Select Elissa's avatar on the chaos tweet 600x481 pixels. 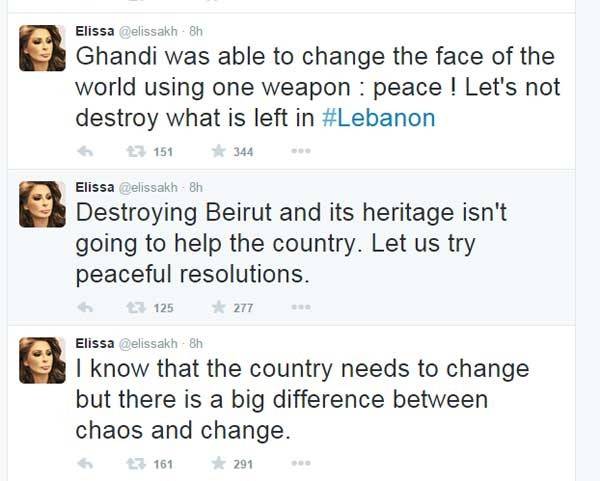[42, 361]
